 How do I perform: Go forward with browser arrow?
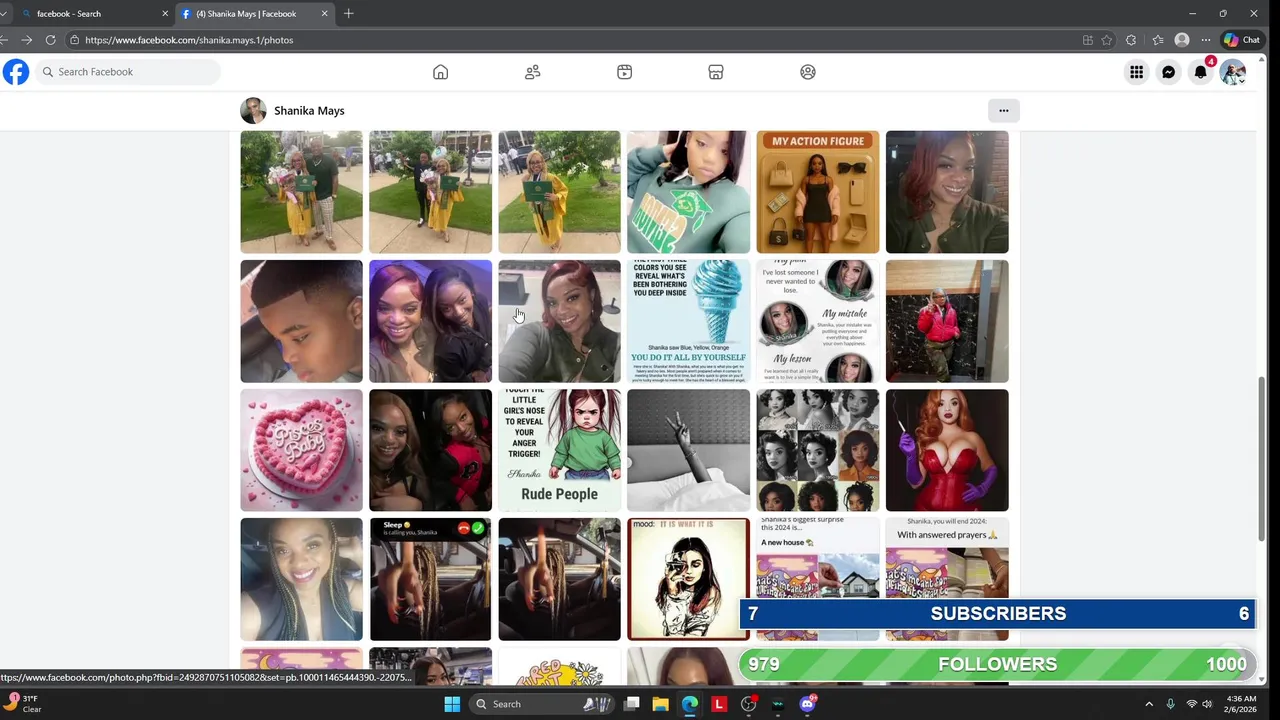click(27, 40)
